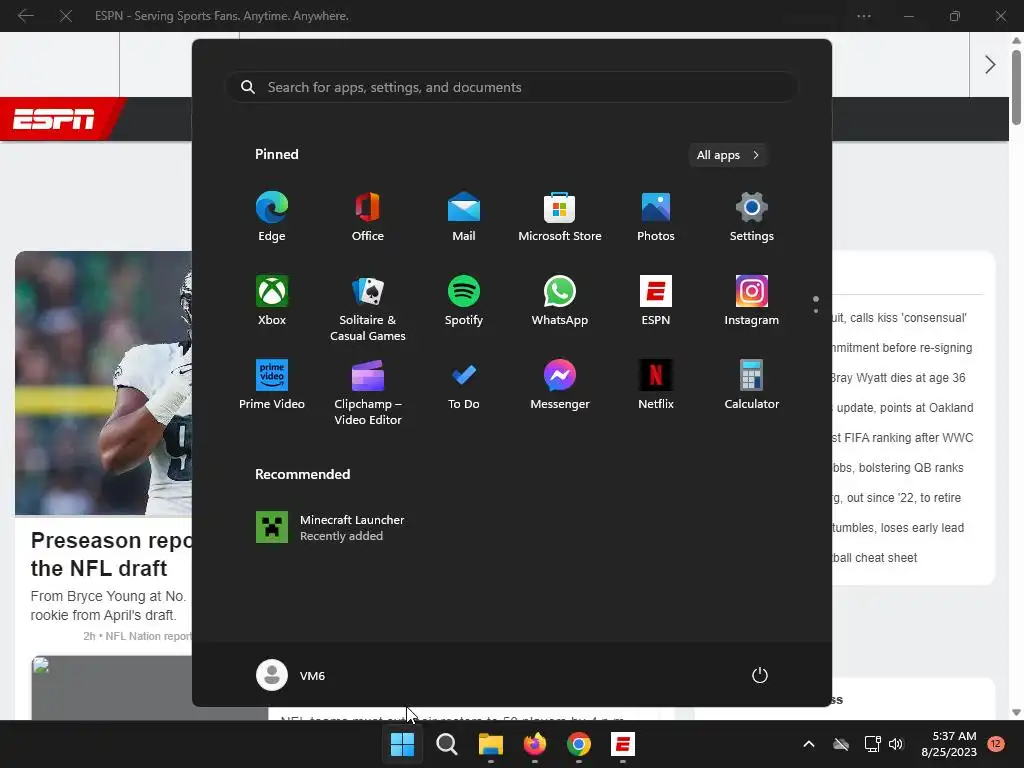Launch Prime Video app
The image size is (1024, 768).
272,385
